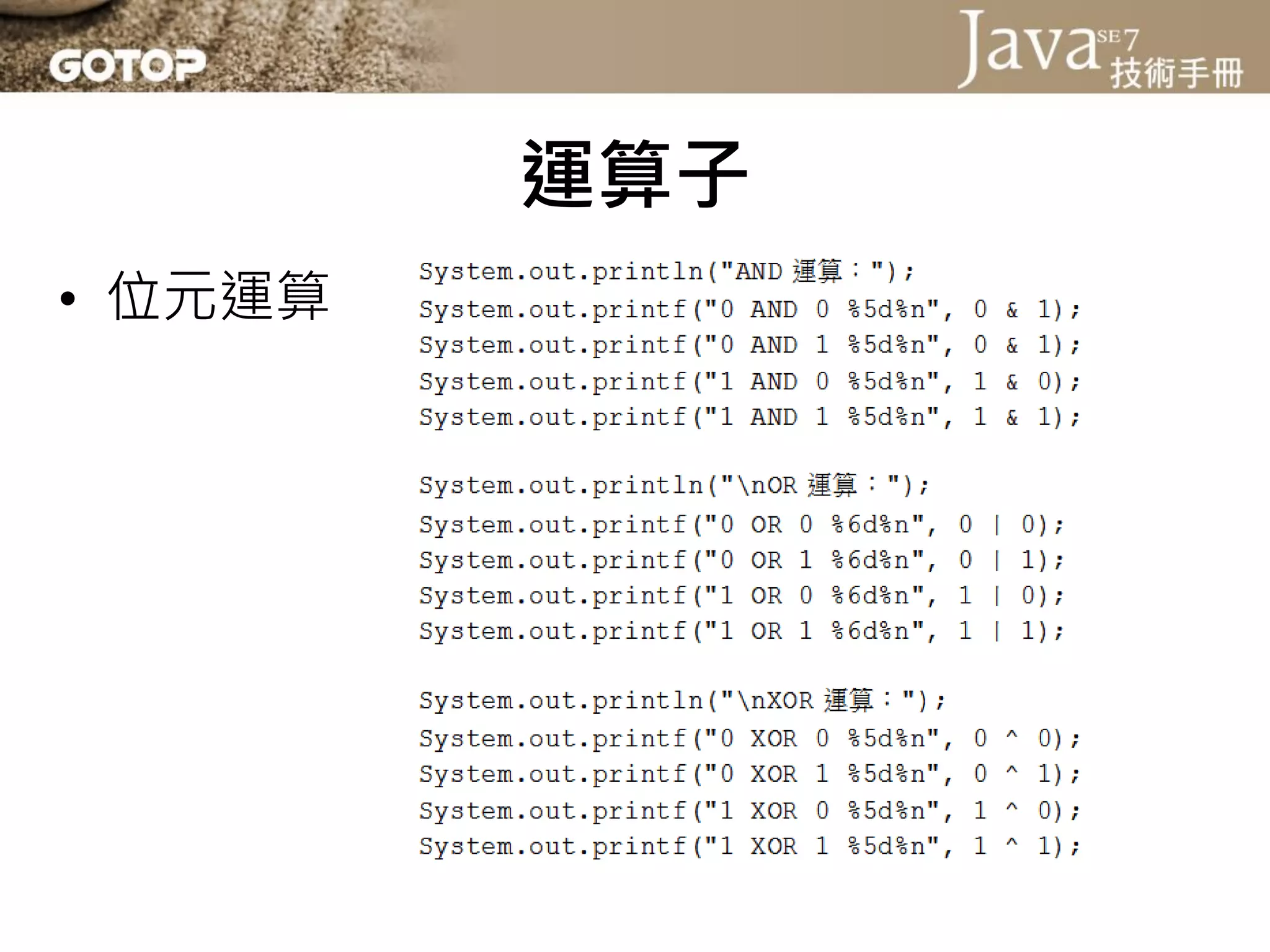Click the bullet text 位元運算
This screenshot has height=952, width=1270.
(x=218, y=296)
